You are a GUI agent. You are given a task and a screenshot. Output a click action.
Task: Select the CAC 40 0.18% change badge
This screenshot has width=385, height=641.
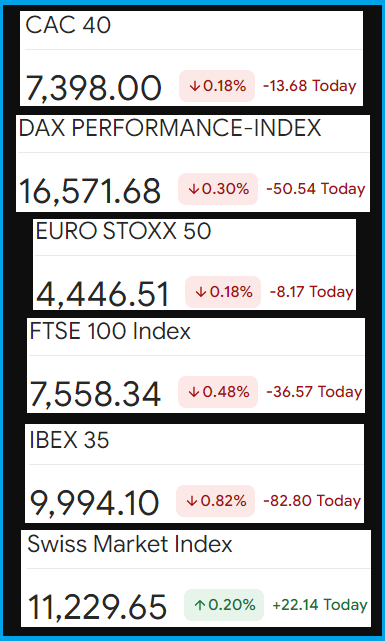click(x=217, y=86)
